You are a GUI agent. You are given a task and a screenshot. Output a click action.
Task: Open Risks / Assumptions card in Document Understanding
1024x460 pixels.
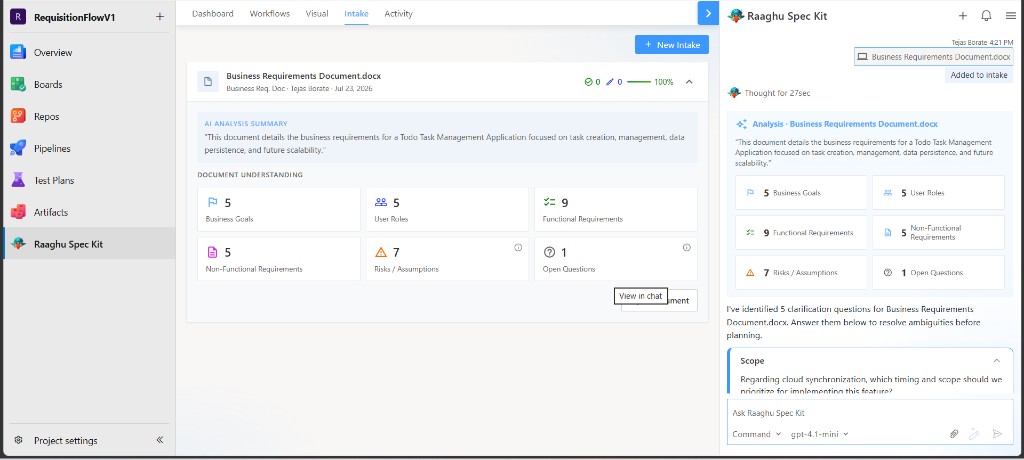447,259
